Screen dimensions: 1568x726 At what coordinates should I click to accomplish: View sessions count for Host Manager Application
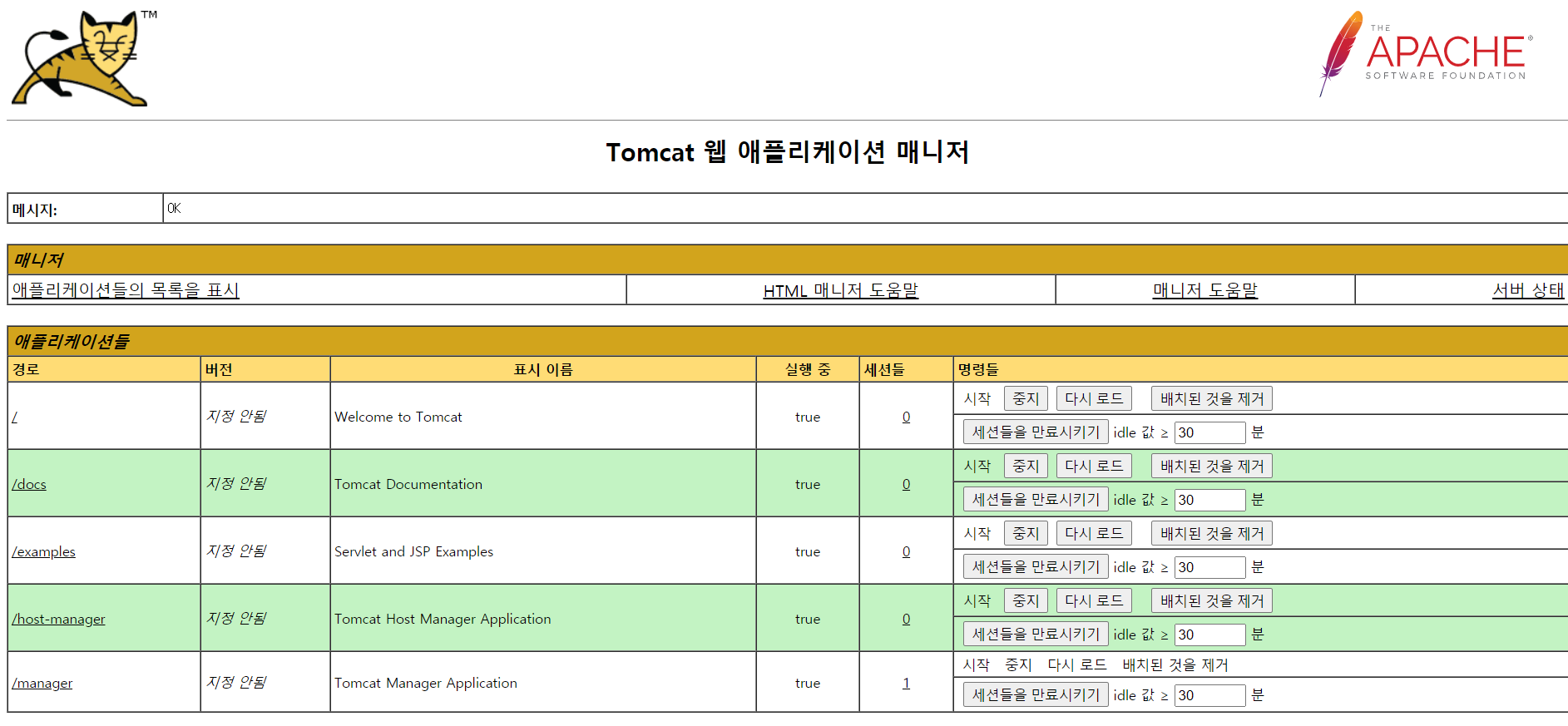906,619
